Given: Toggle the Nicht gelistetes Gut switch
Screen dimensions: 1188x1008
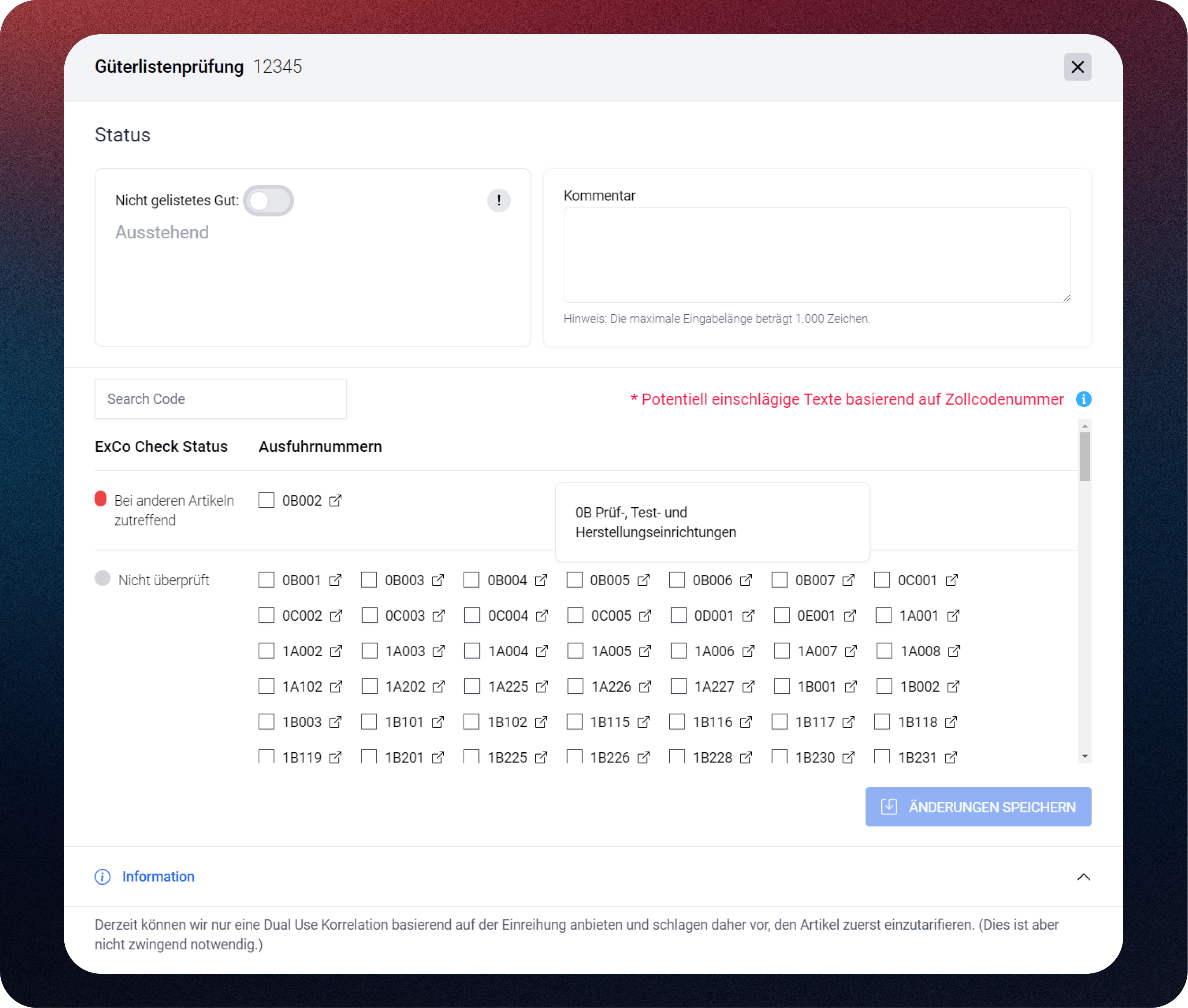Looking at the screenshot, I should tap(268, 200).
